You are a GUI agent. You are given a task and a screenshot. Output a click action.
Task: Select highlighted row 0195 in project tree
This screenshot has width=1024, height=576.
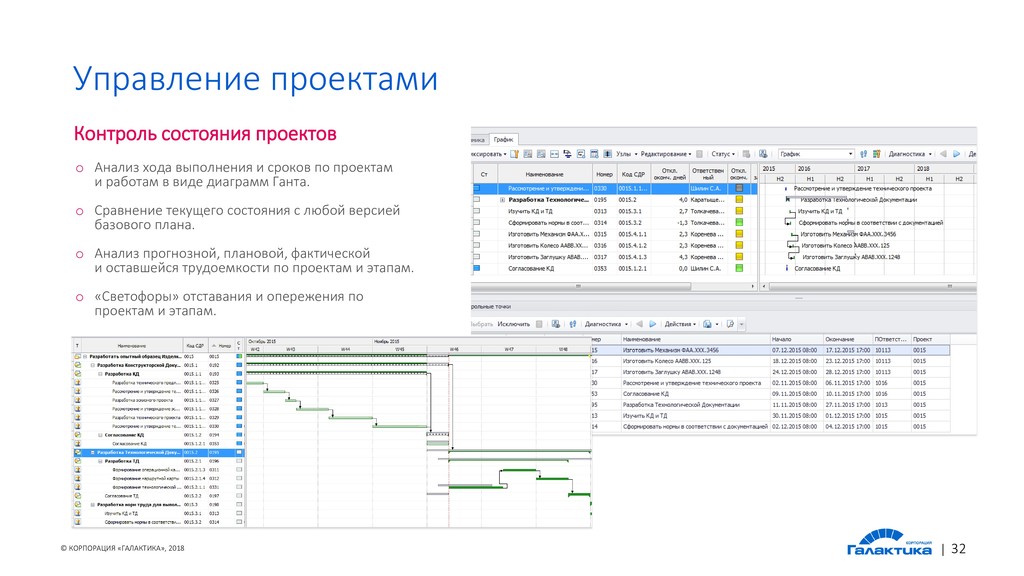point(159,453)
